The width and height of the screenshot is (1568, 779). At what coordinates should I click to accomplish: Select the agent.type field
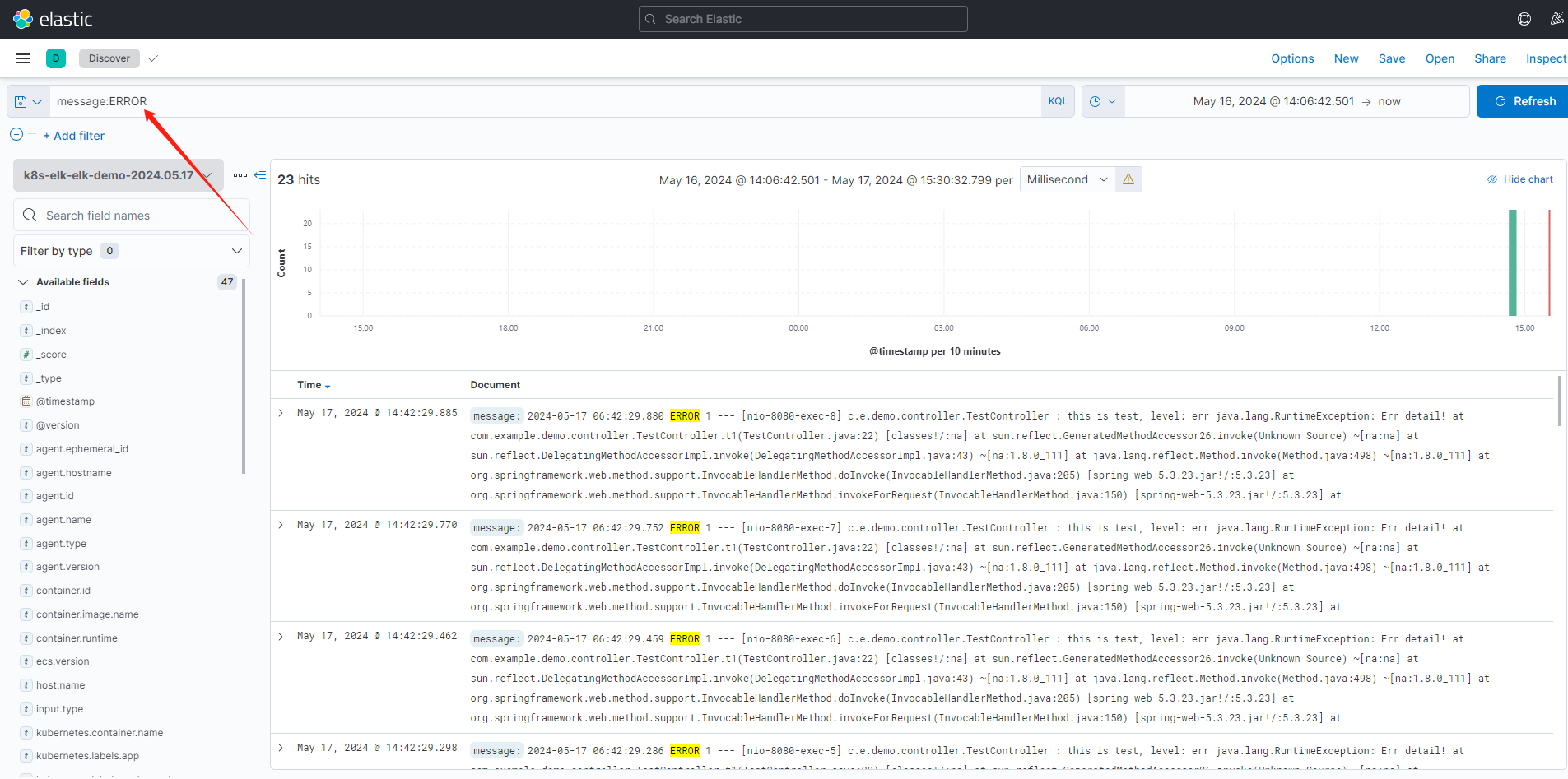coord(61,544)
